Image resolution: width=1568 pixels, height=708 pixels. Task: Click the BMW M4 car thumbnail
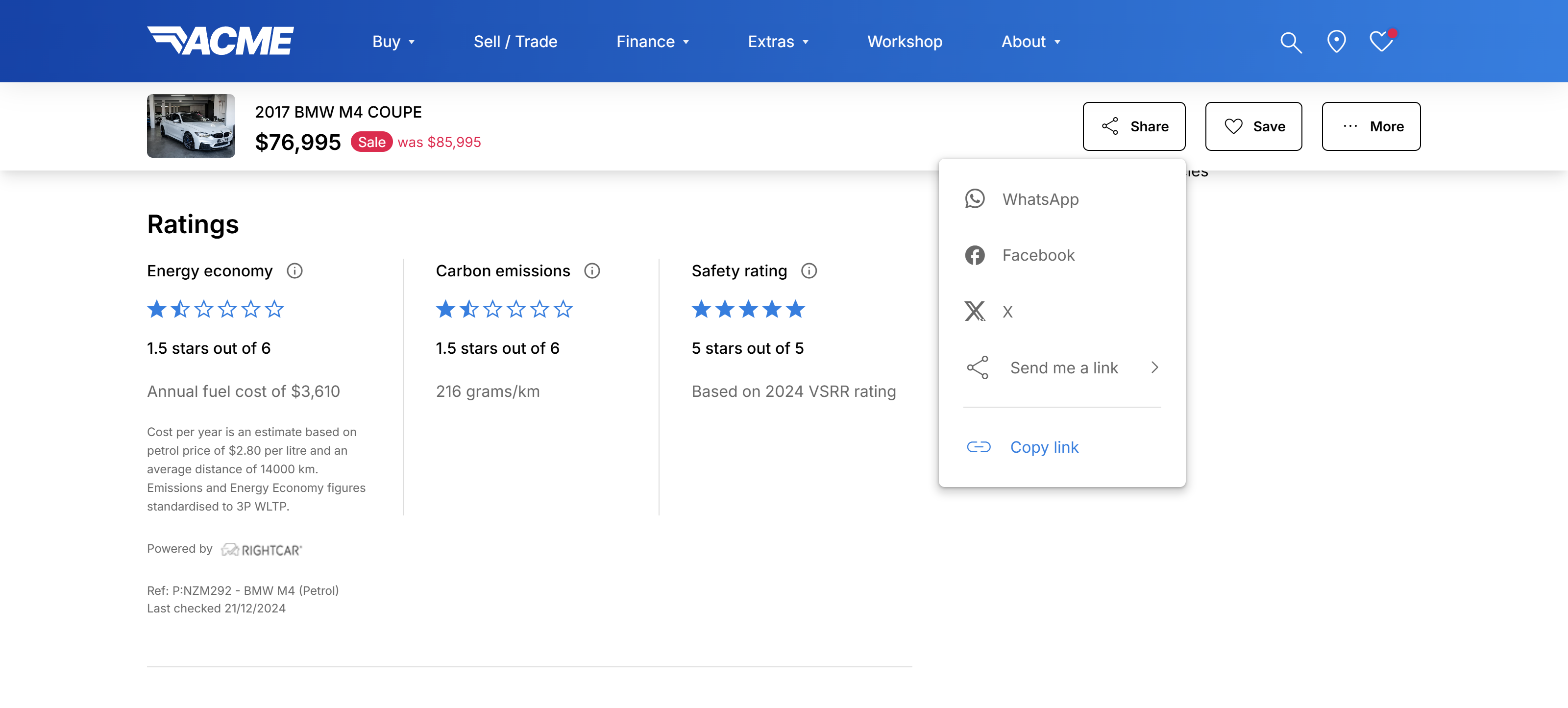pyautogui.click(x=191, y=126)
